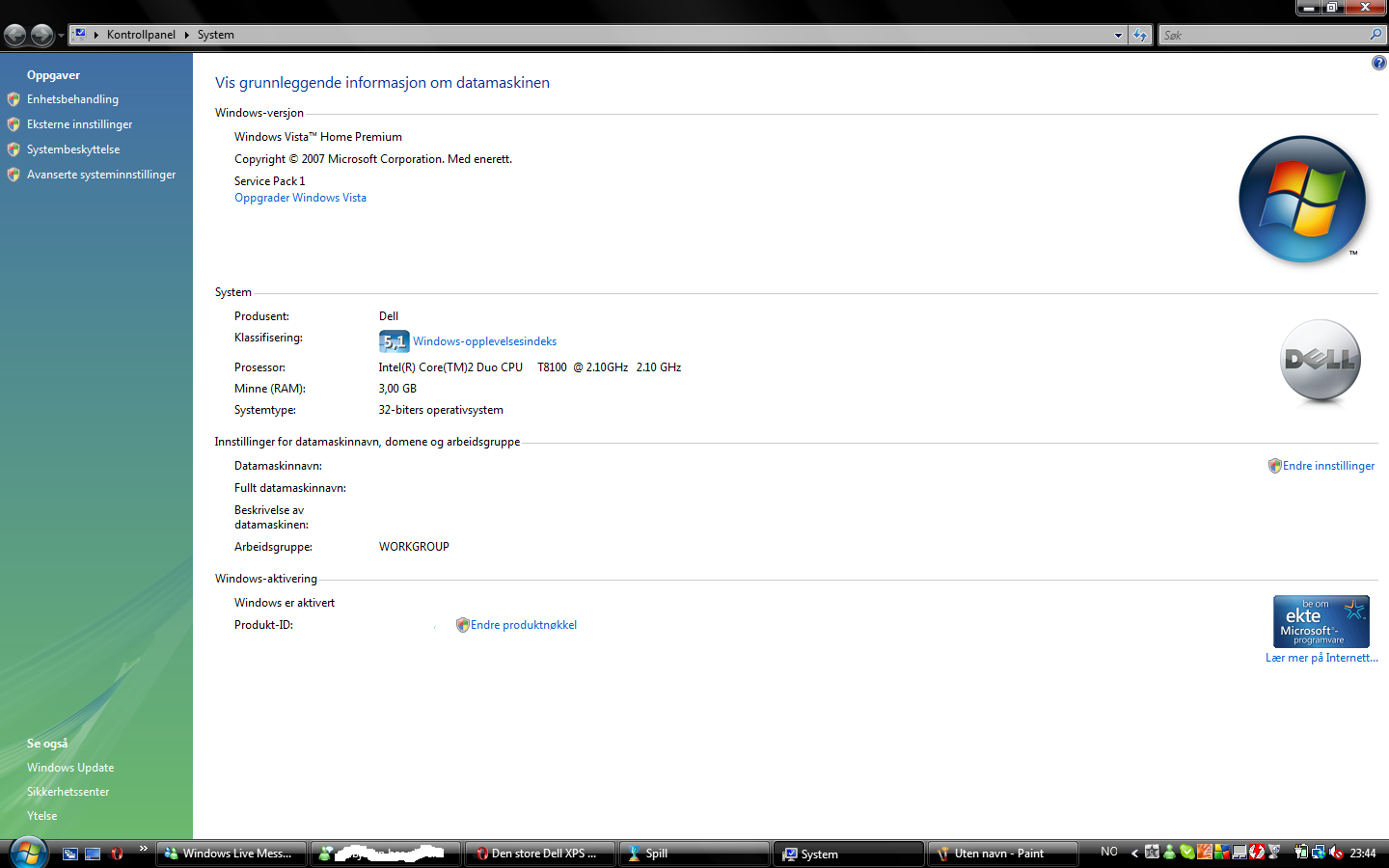Expand hidden tray icons arrow
The image size is (1389, 868).
tap(1134, 853)
